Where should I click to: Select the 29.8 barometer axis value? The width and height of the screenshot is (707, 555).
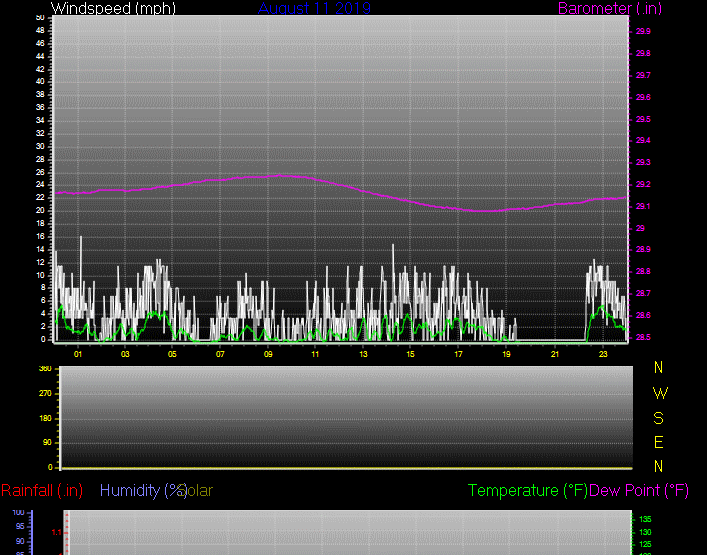643,53
